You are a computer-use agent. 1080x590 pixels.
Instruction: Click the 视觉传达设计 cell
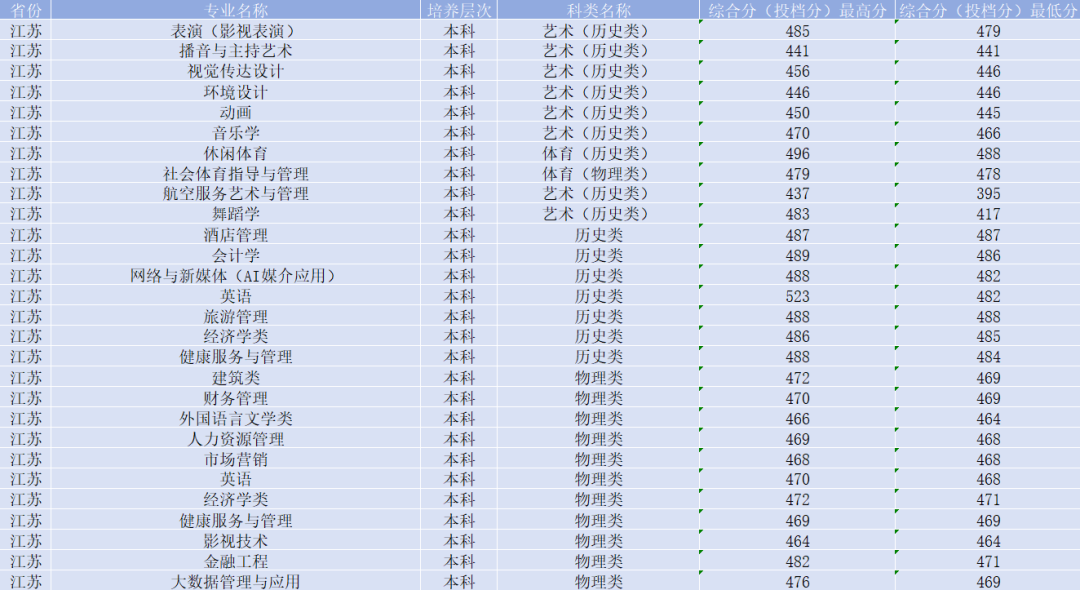(236, 72)
